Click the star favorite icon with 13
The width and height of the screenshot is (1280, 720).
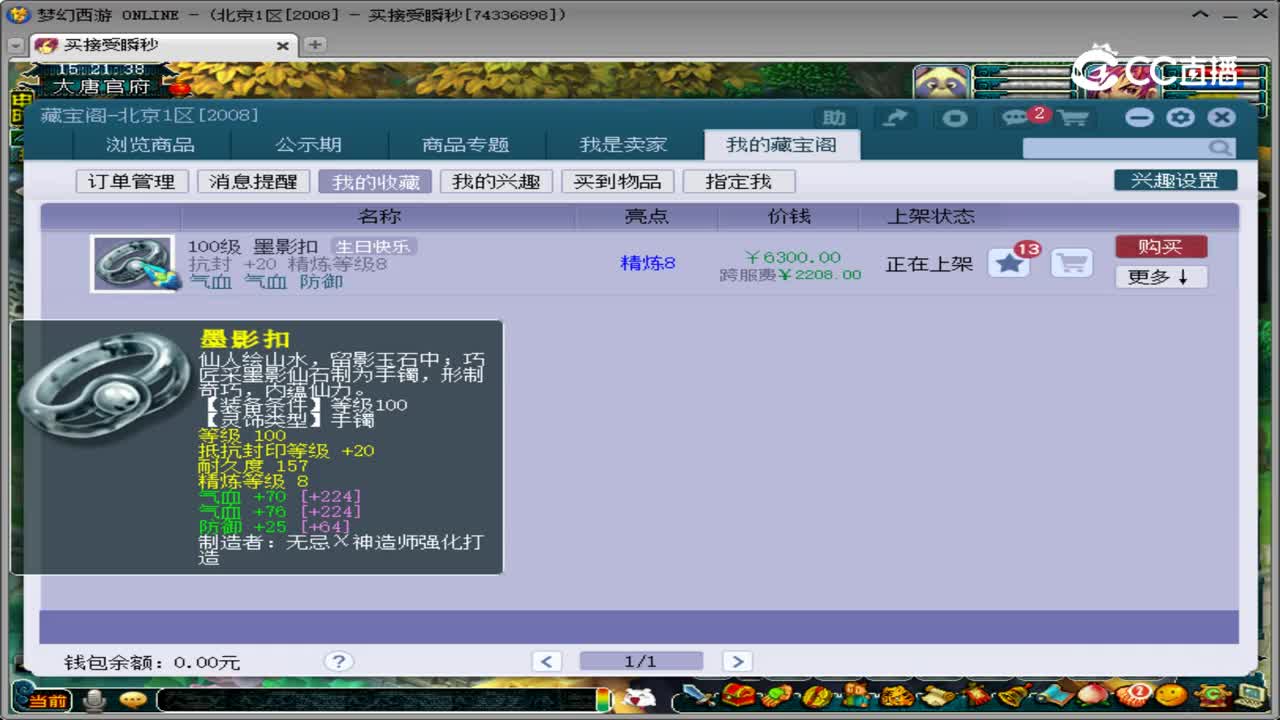(1009, 263)
